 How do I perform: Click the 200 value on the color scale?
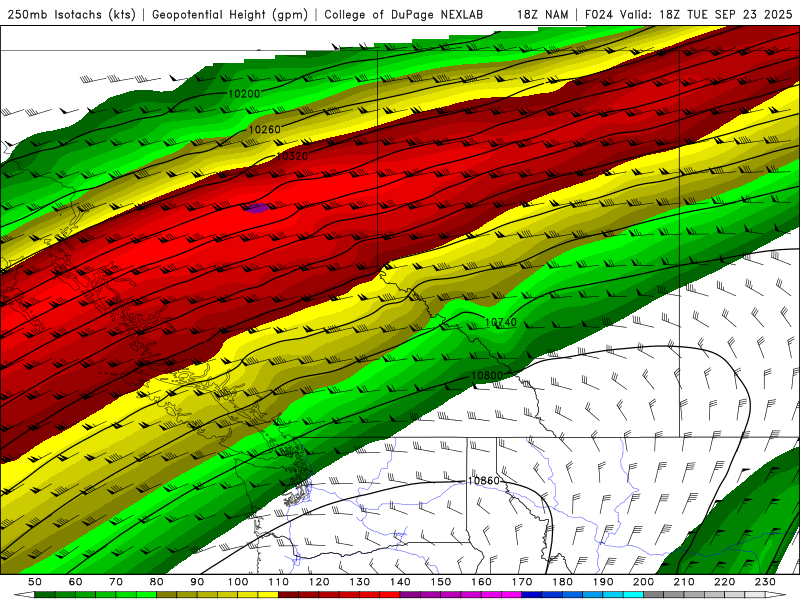click(643, 582)
